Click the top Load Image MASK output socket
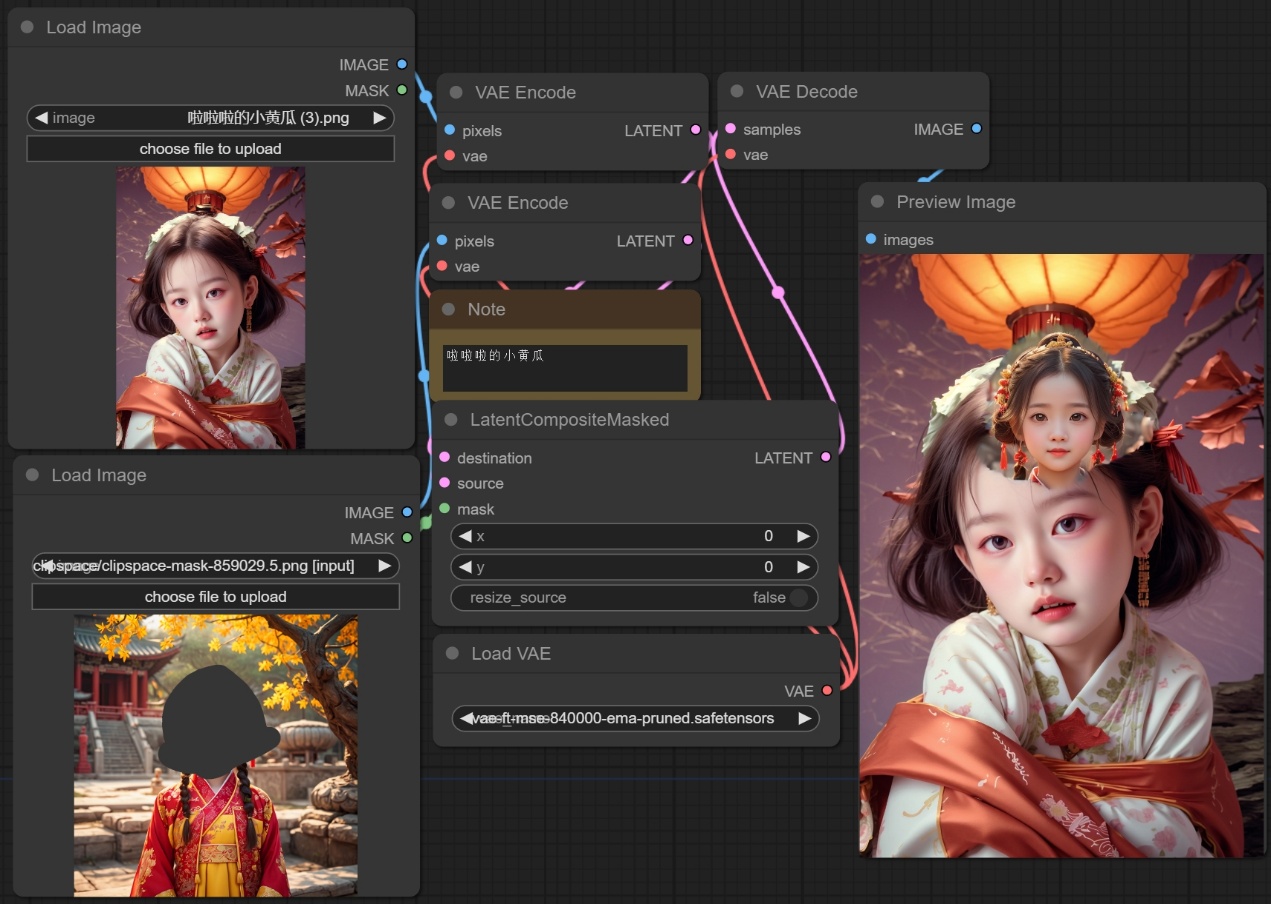 click(x=402, y=90)
